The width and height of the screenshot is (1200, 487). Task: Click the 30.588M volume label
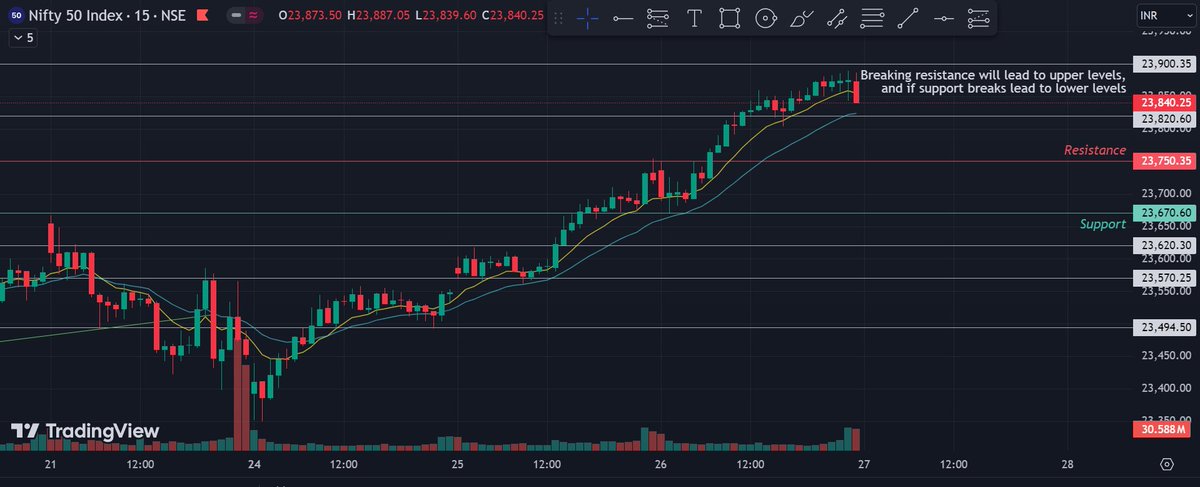click(x=1161, y=429)
